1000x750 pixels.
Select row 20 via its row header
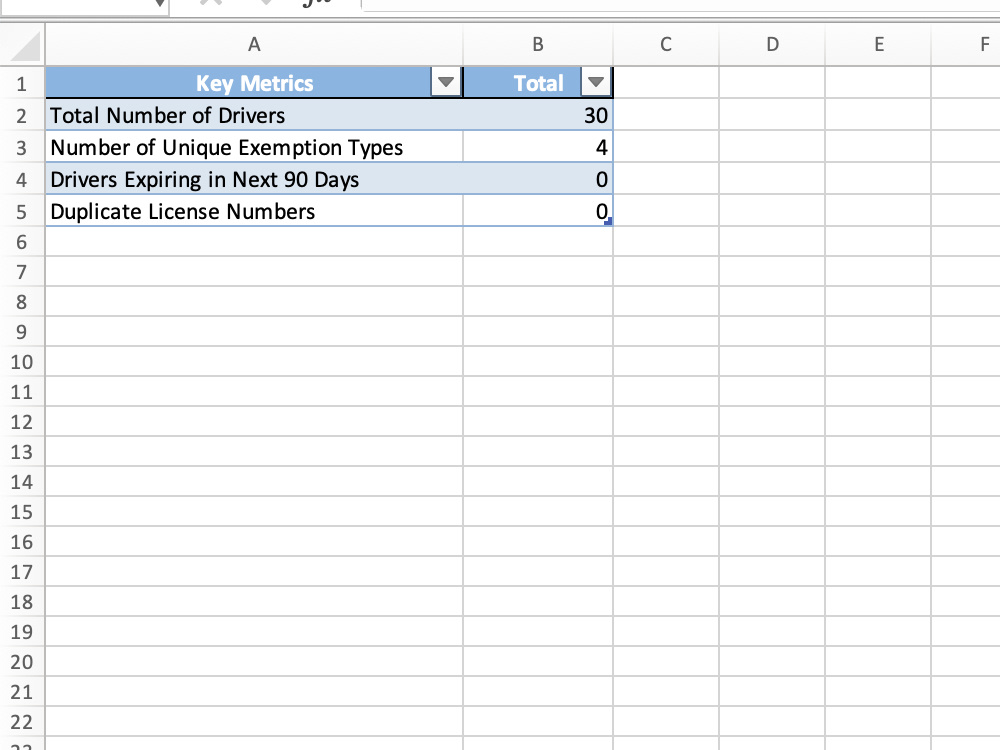(x=22, y=661)
